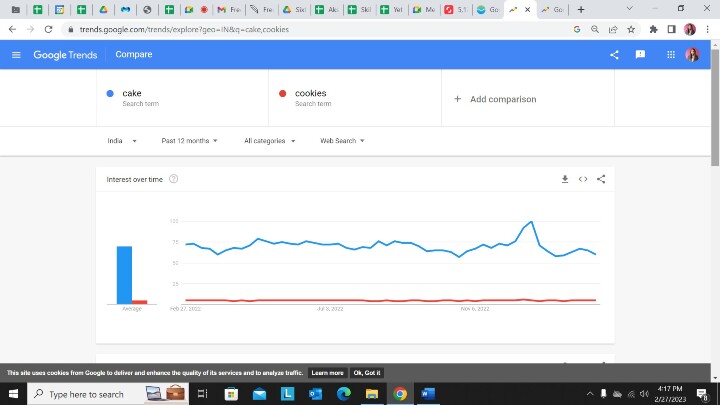Image resolution: width=720 pixels, height=405 pixels.
Task: Close the active Google Trends tab
Action: [x=528, y=10]
